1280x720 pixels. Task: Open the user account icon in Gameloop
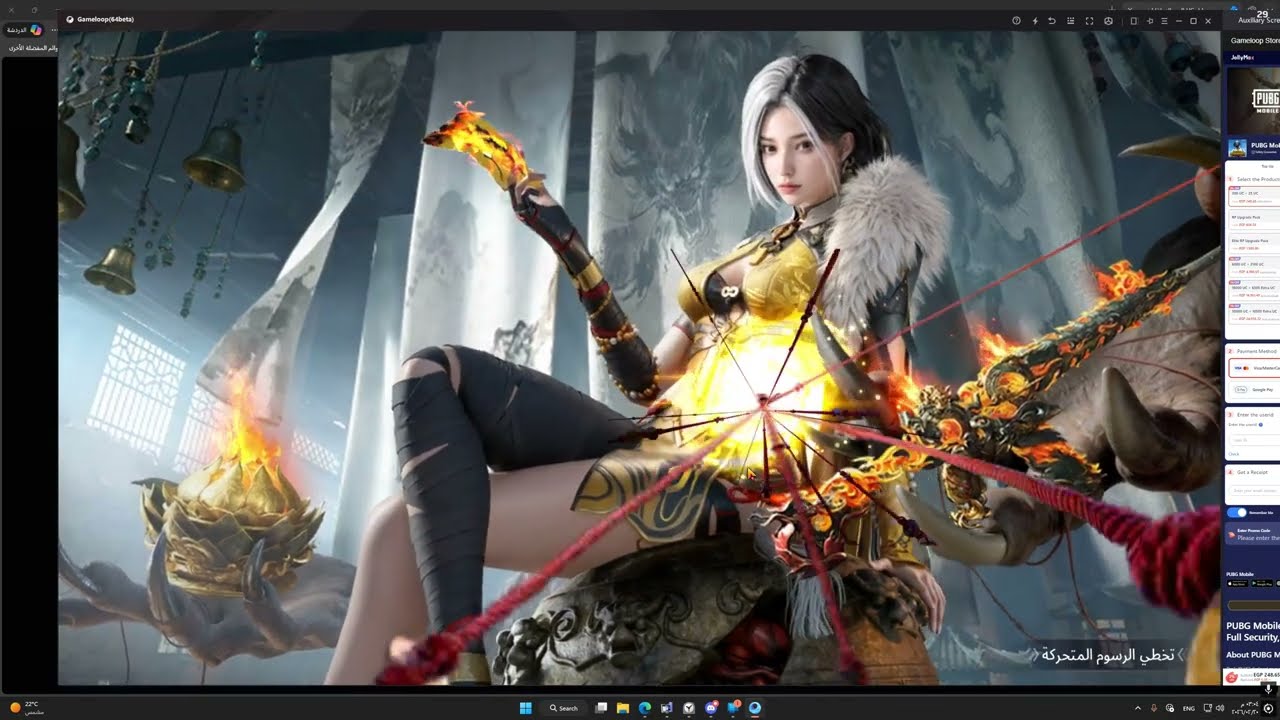[1108, 20]
